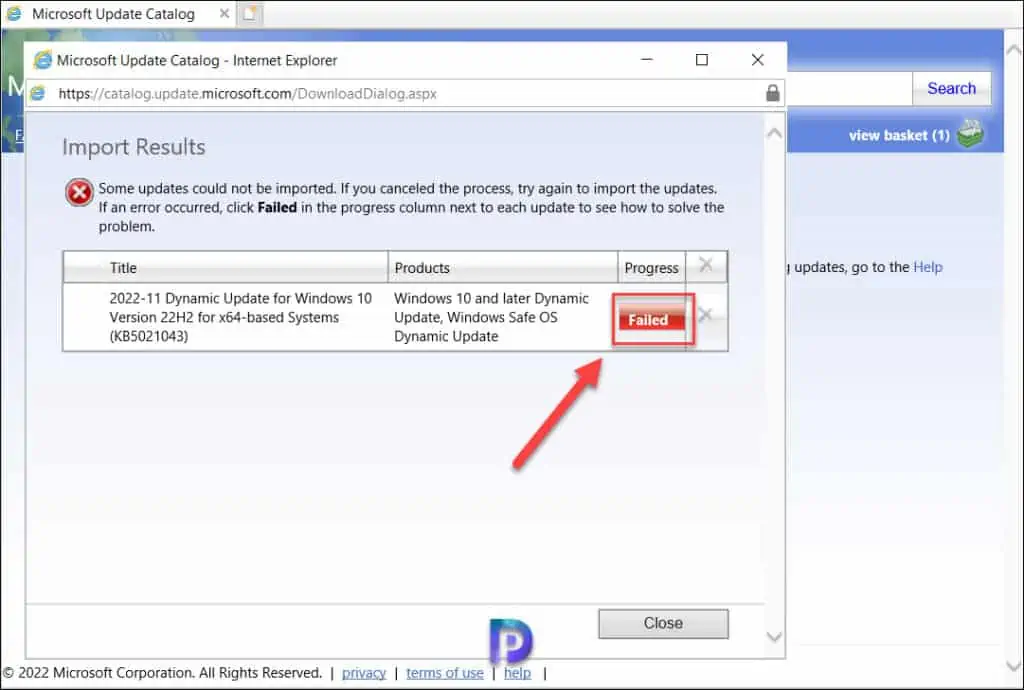Image resolution: width=1024 pixels, height=690 pixels.
Task: Click the Progress column header
Action: click(x=652, y=268)
